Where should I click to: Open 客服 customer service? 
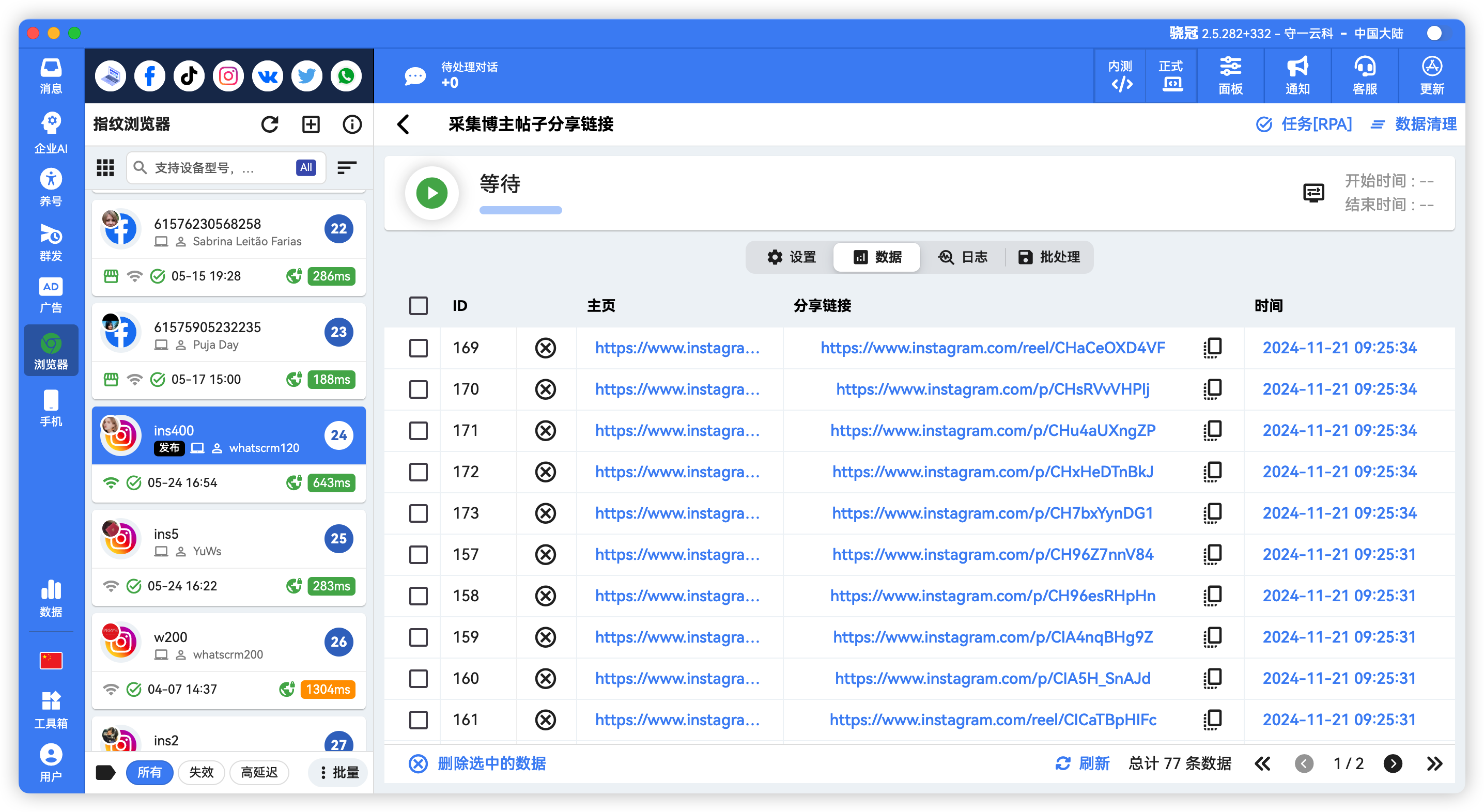click(x=1364, y=75)
